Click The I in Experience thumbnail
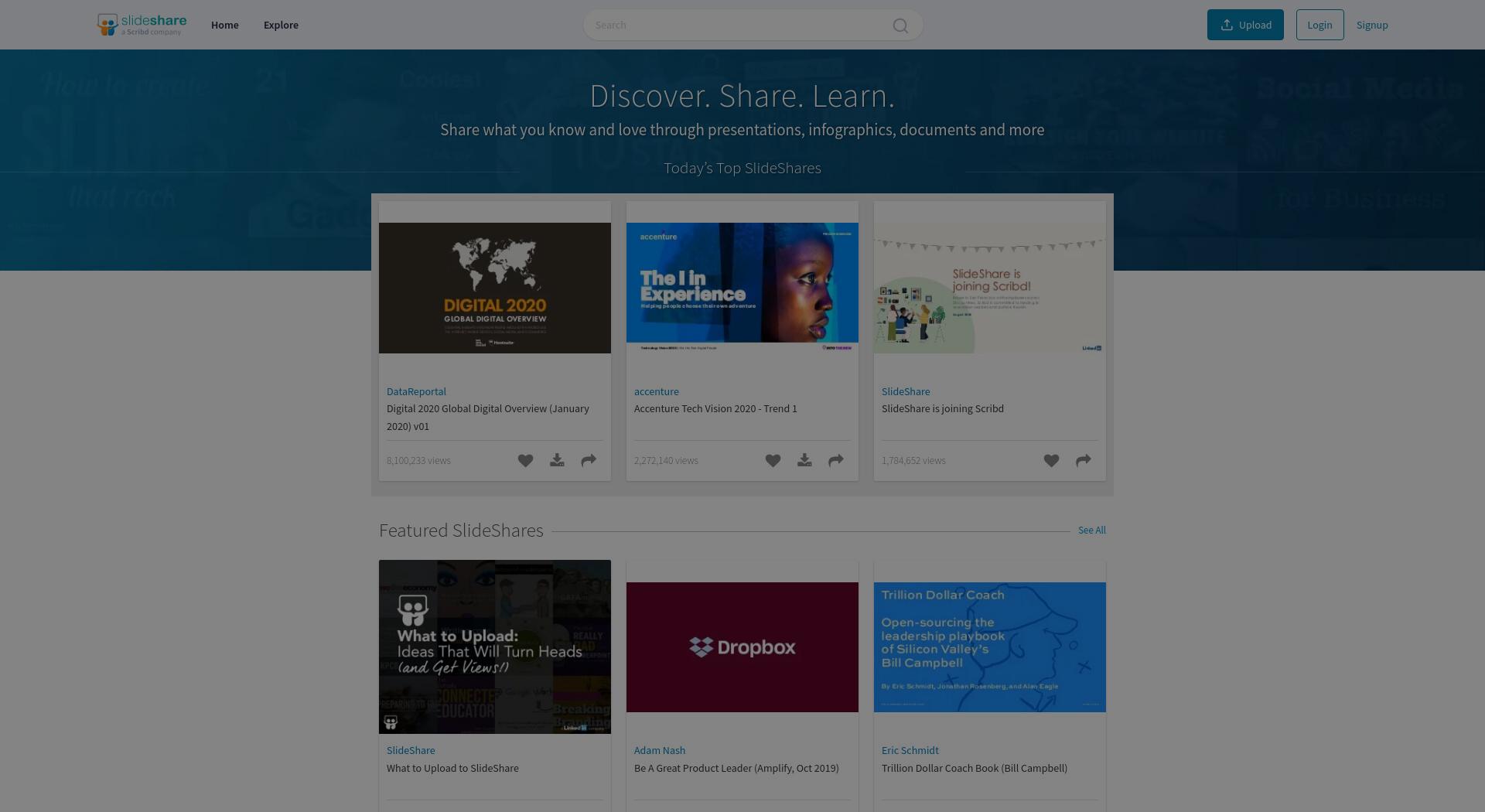This screenshot has width=1485, height=812. 742,288
